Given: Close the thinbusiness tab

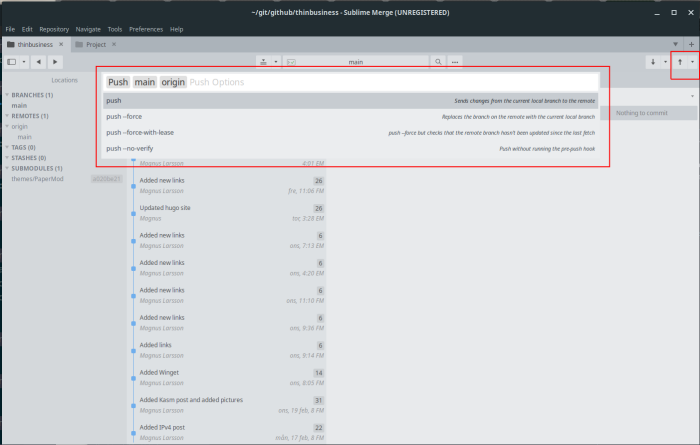Looking at the screenshot, I should (x=61, y=44).
